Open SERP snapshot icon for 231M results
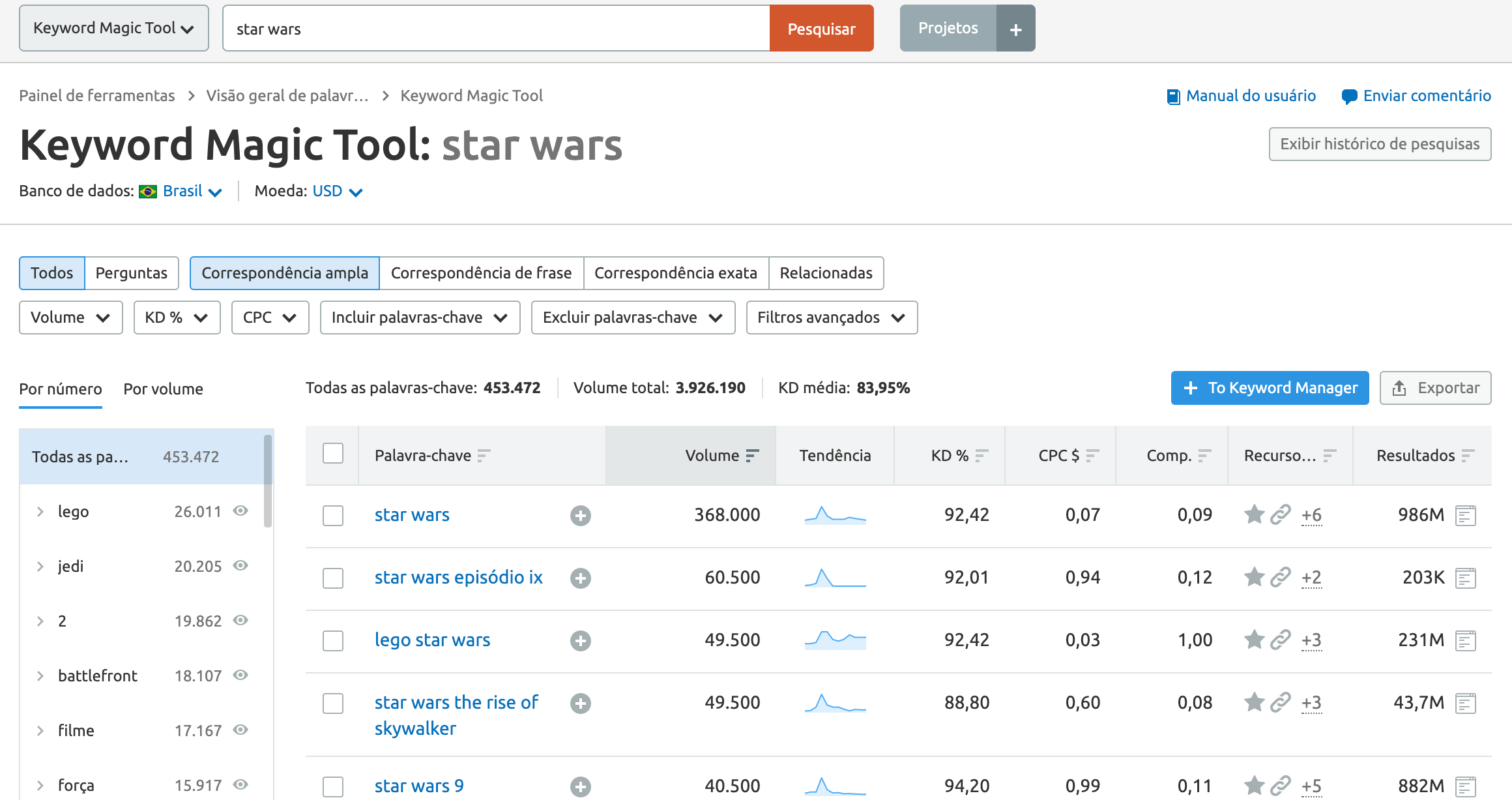This screenshot has width=1512, height=800. [1465, 641]
